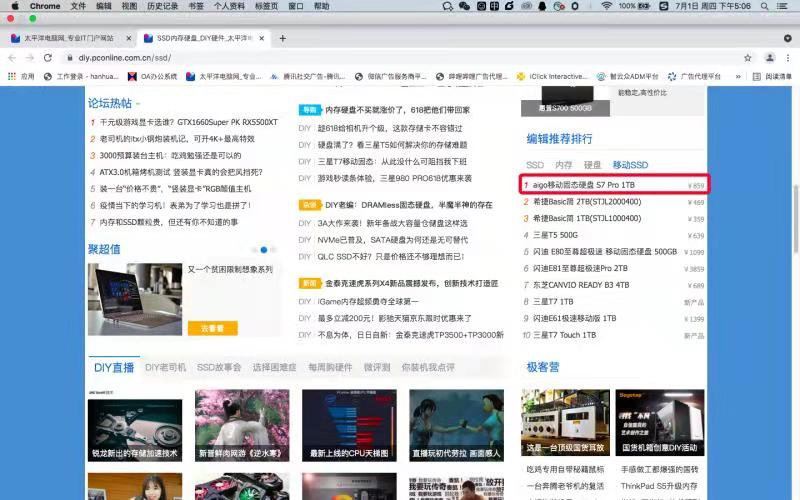Open aigo移动固态硬盘 S7 Pro 1TB link
Screen dimensions: 800x500
(585, 185)
